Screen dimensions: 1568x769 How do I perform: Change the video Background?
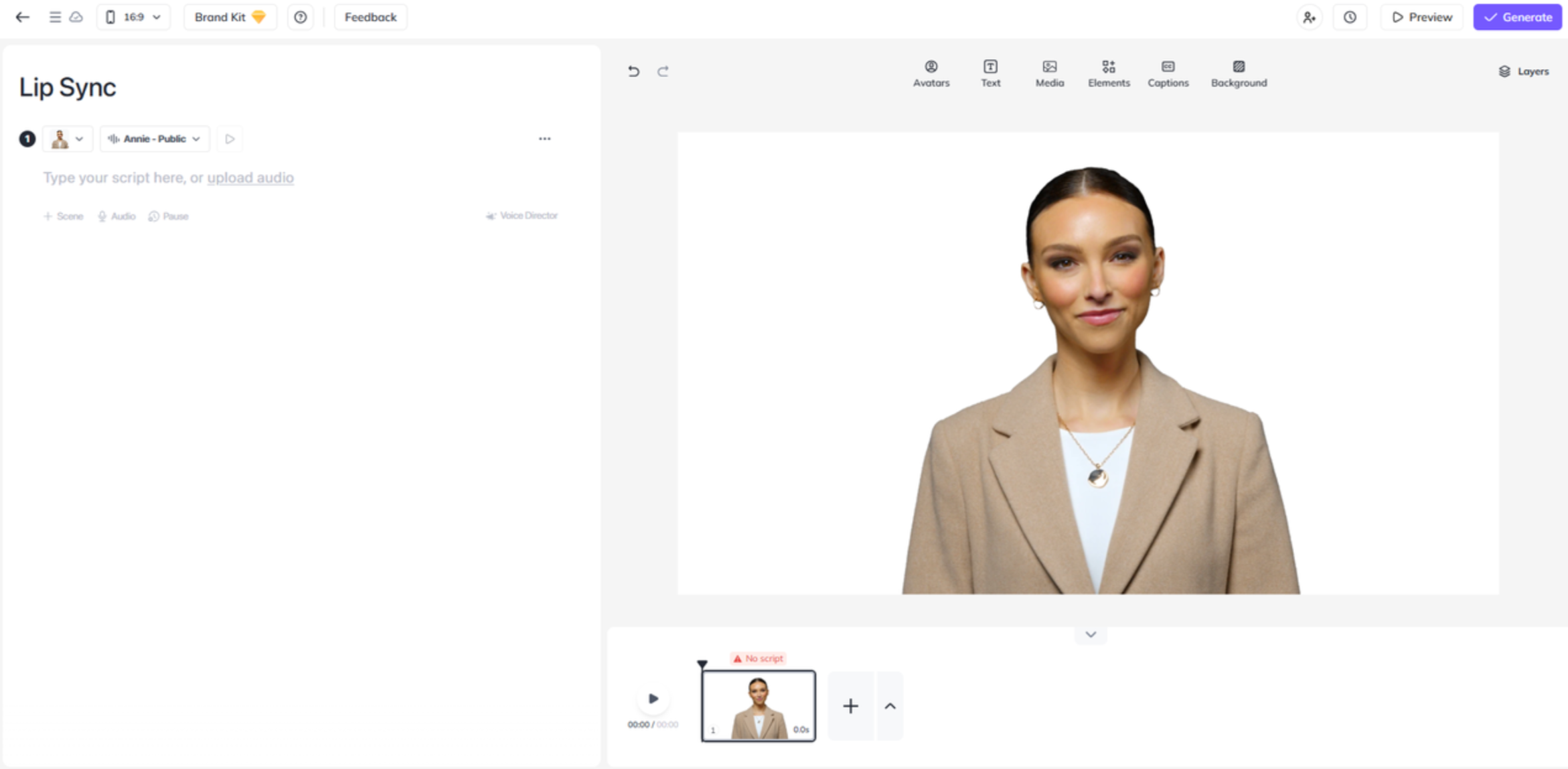[1238, 74]
